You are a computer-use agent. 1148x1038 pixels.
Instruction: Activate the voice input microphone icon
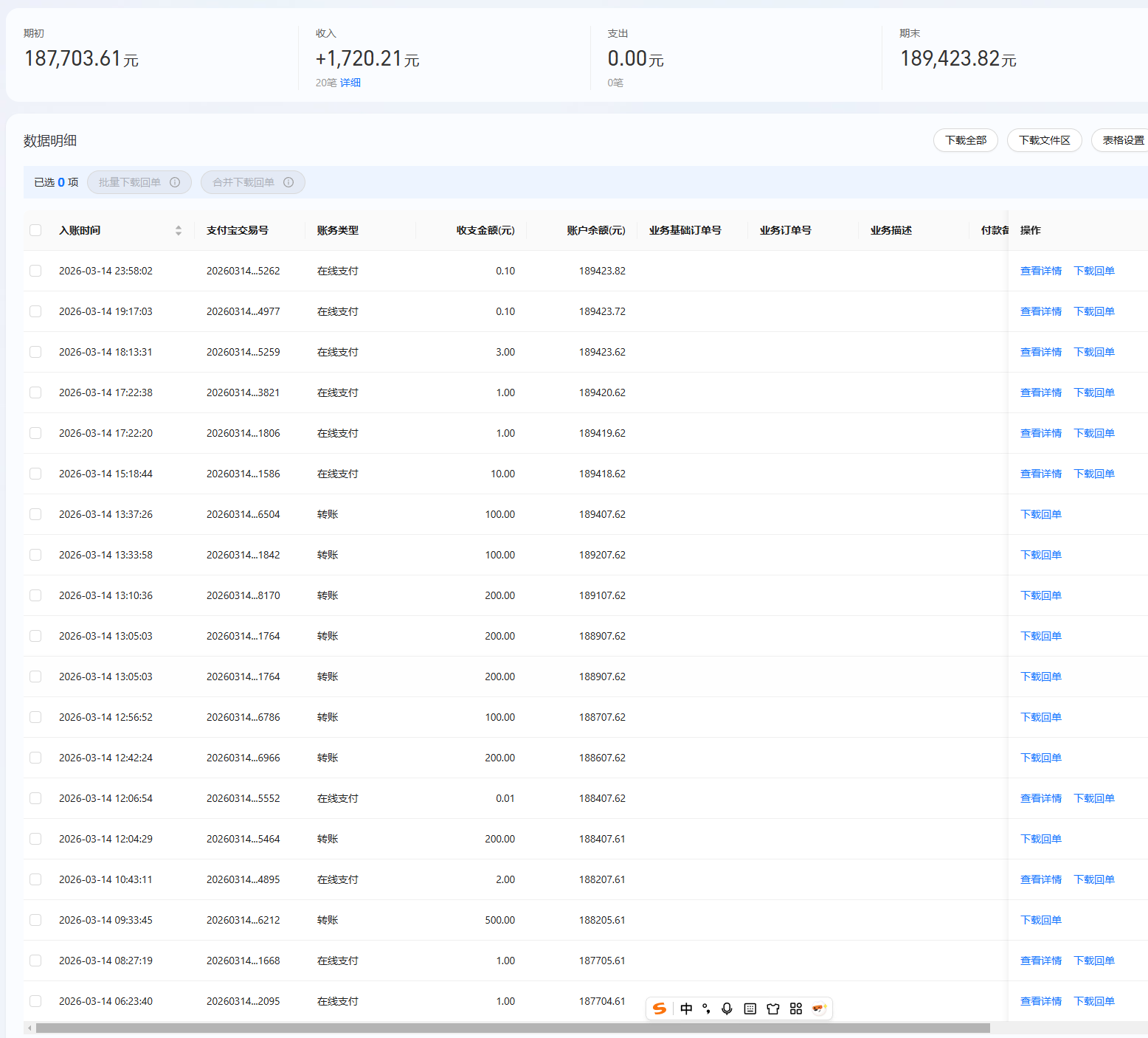[x=727, y=1008]
